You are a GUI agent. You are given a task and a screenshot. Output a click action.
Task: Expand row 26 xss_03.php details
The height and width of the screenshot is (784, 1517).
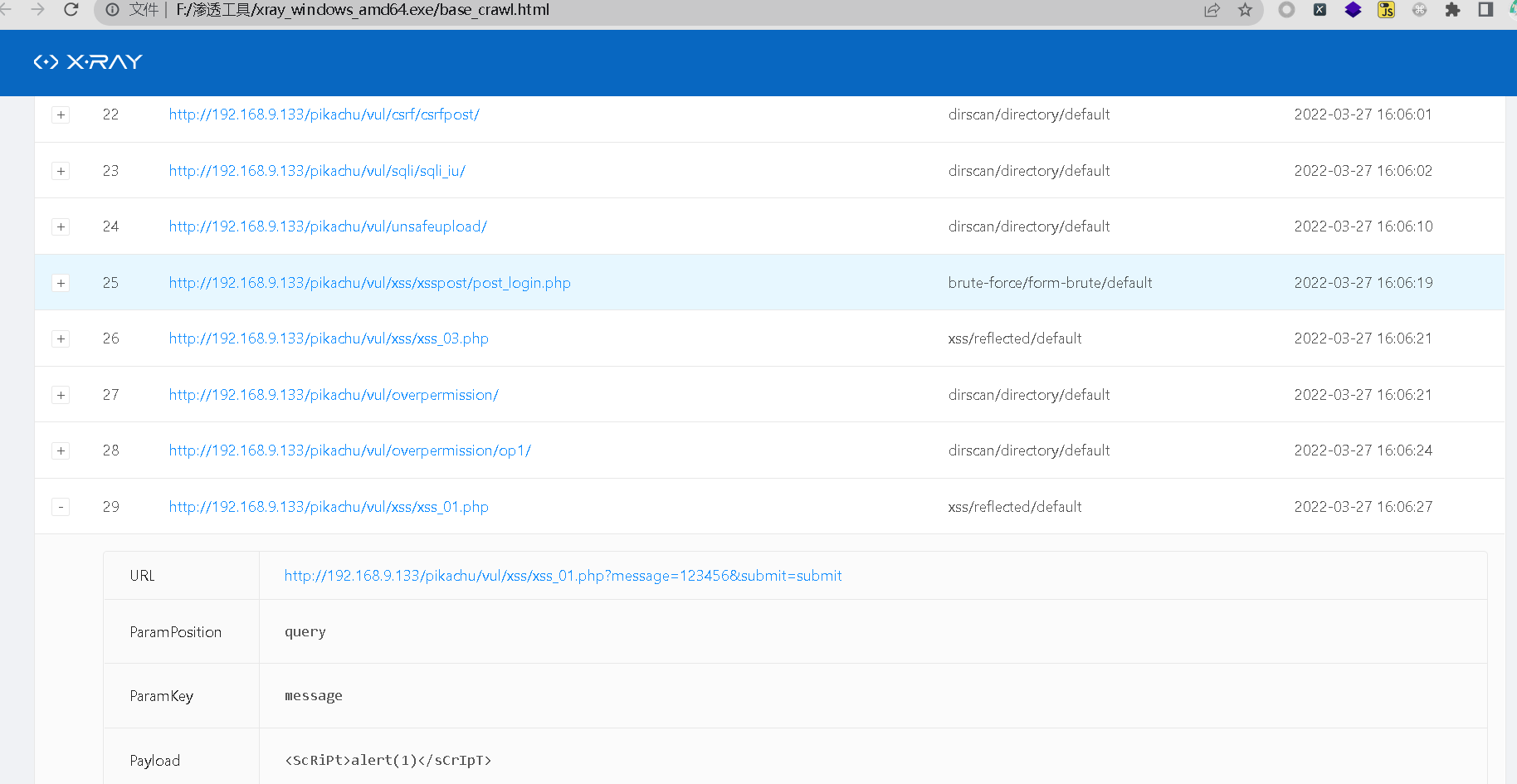61,339
